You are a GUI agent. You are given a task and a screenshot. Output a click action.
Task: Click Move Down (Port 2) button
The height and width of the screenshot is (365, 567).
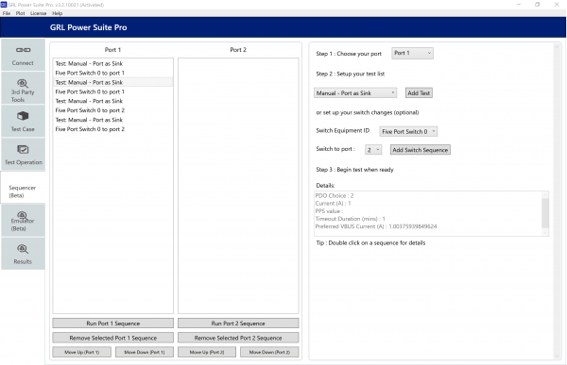point(269,352)
